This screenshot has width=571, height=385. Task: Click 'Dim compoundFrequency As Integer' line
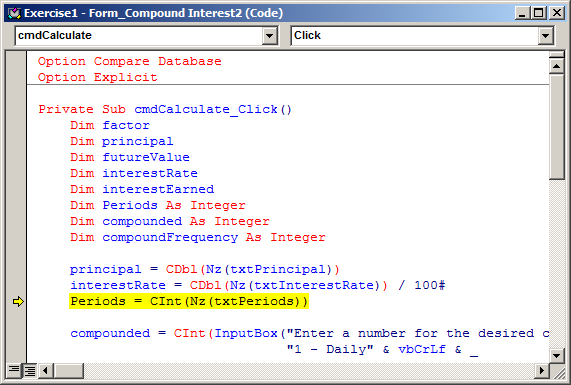pyautogui.click(x=198, y=237)
